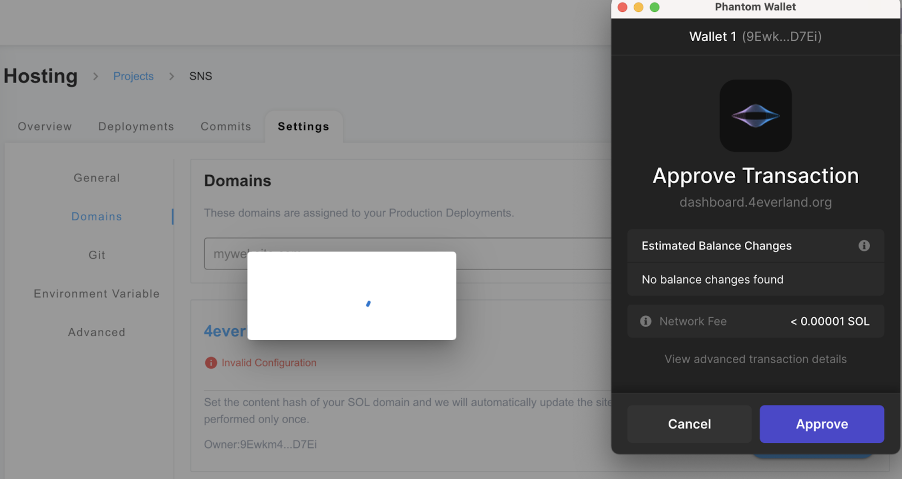Screen dimensions: 902x480
Task: Click the chevron after Projects breadcrumb
Action: click(x=171, y=76)
